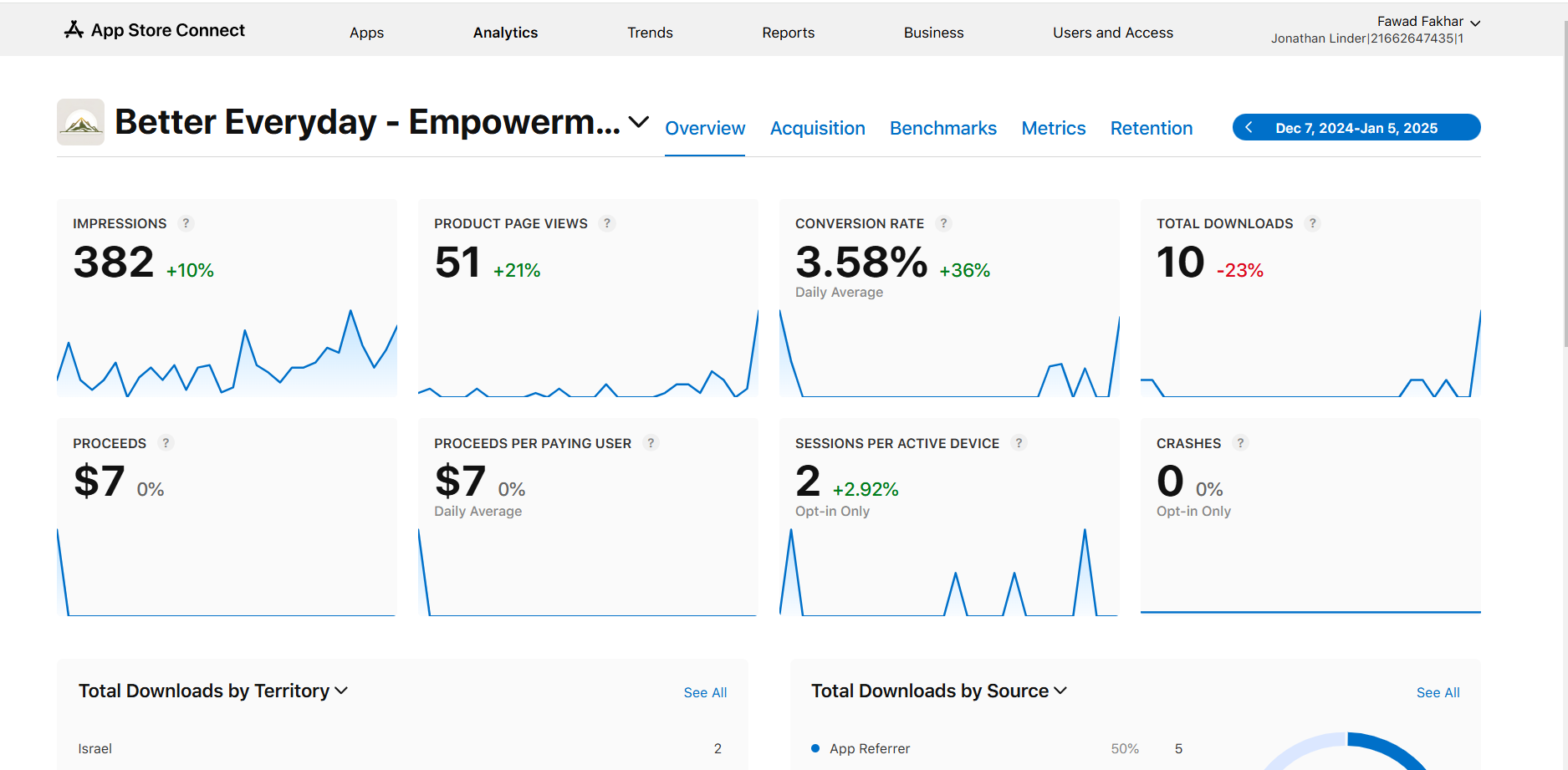Open the Business menu item

point(933,33)
